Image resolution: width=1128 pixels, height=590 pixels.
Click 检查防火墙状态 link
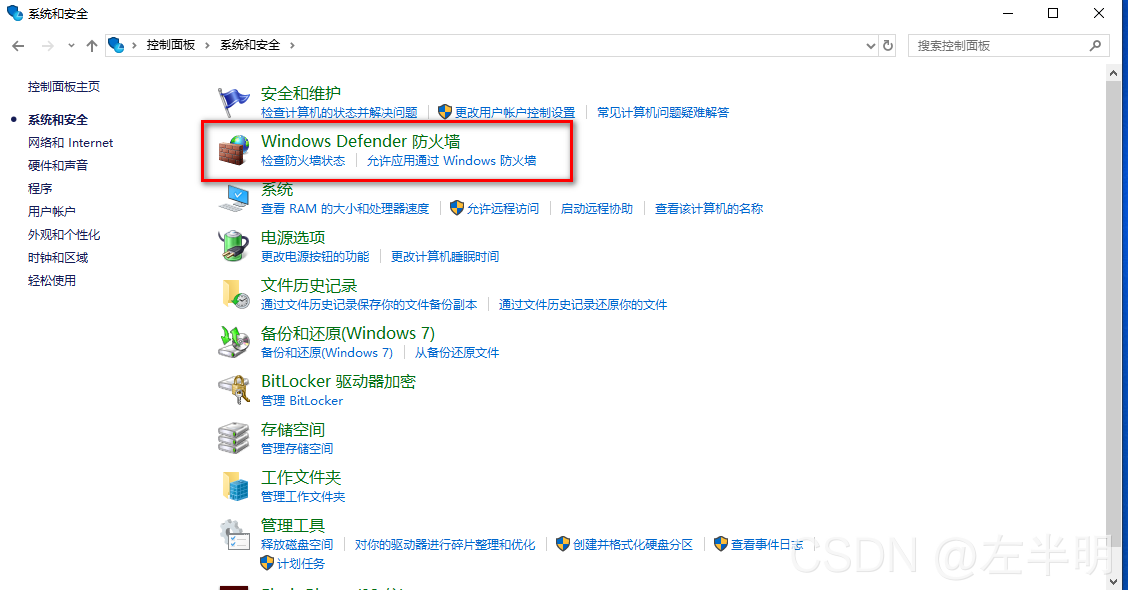tap(303, 160)
